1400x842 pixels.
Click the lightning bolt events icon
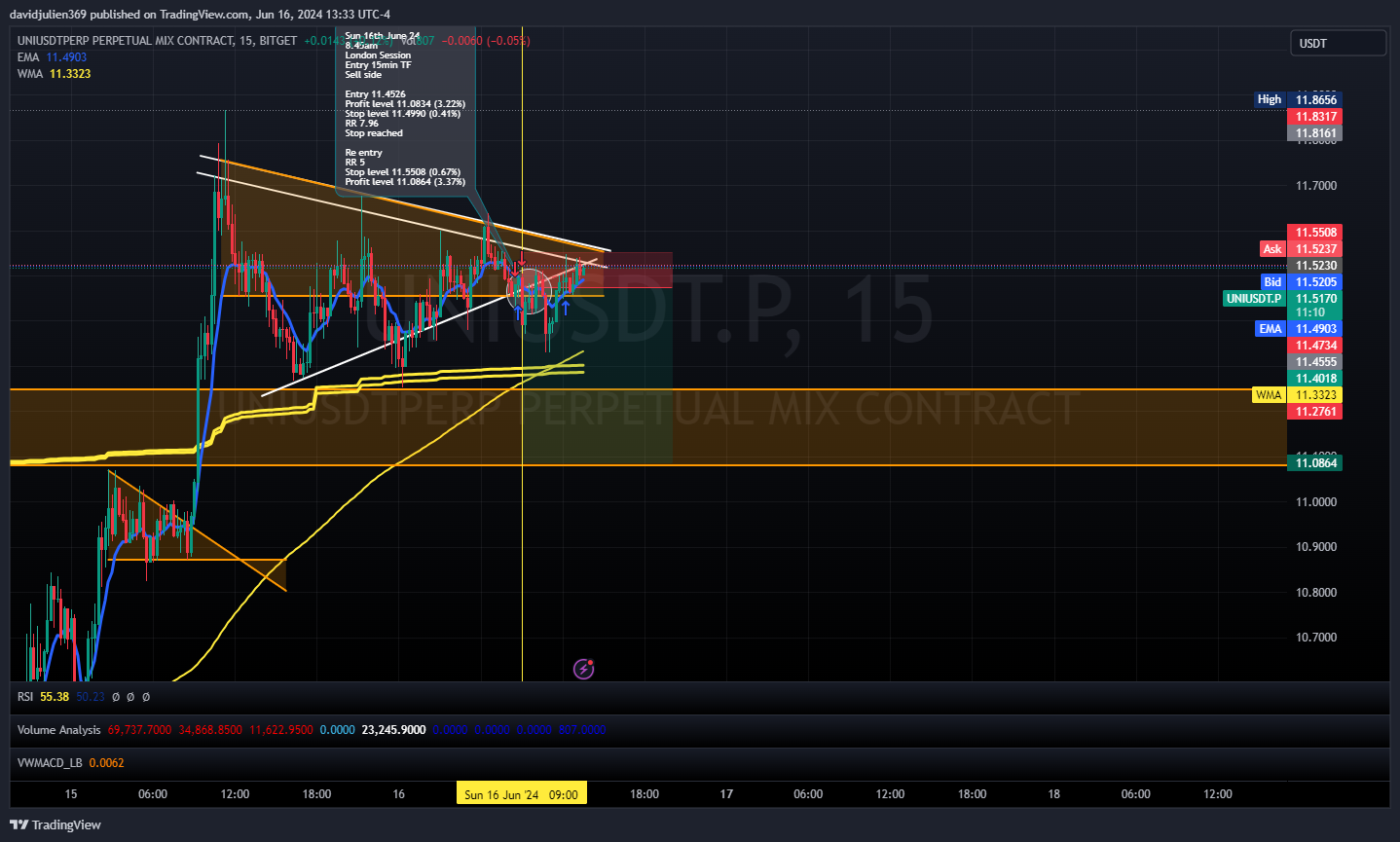pos(583,669)
